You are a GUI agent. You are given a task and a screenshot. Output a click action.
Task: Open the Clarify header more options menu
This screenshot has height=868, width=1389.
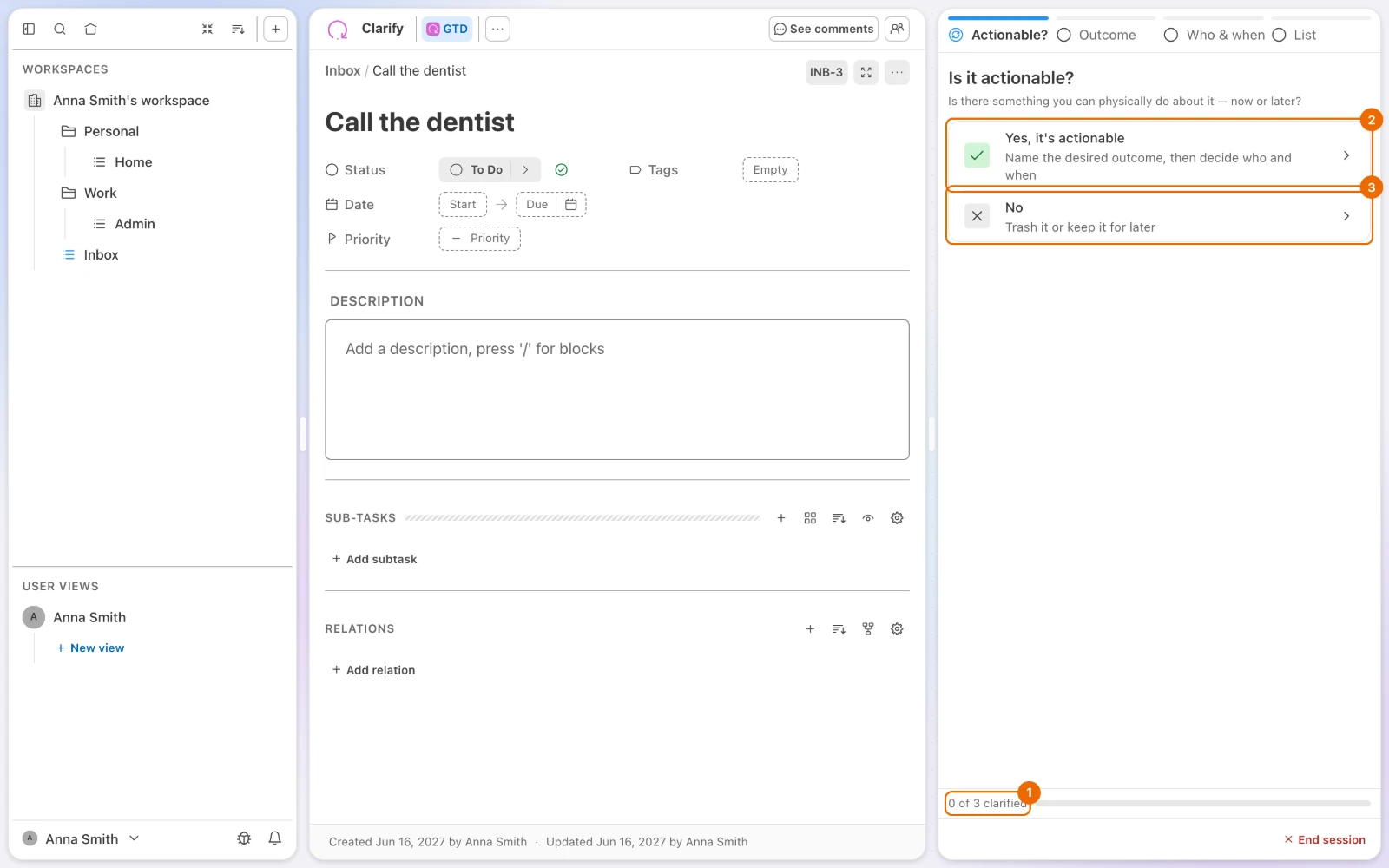pos(497,29)
